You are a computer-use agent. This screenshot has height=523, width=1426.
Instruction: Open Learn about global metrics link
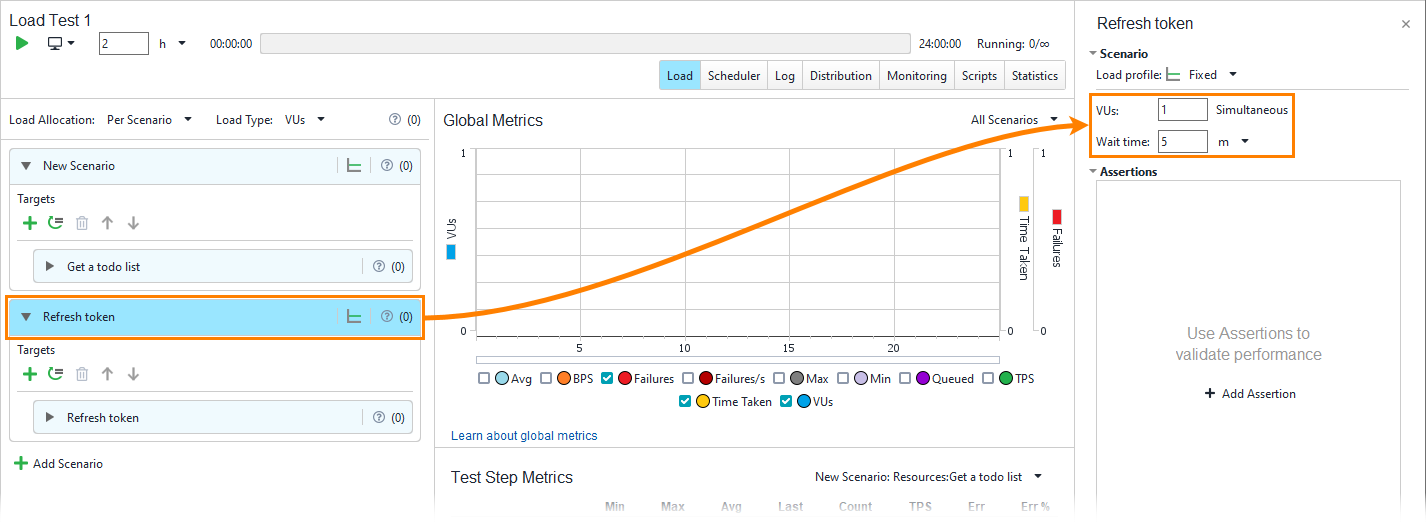(x=524, y=436)
